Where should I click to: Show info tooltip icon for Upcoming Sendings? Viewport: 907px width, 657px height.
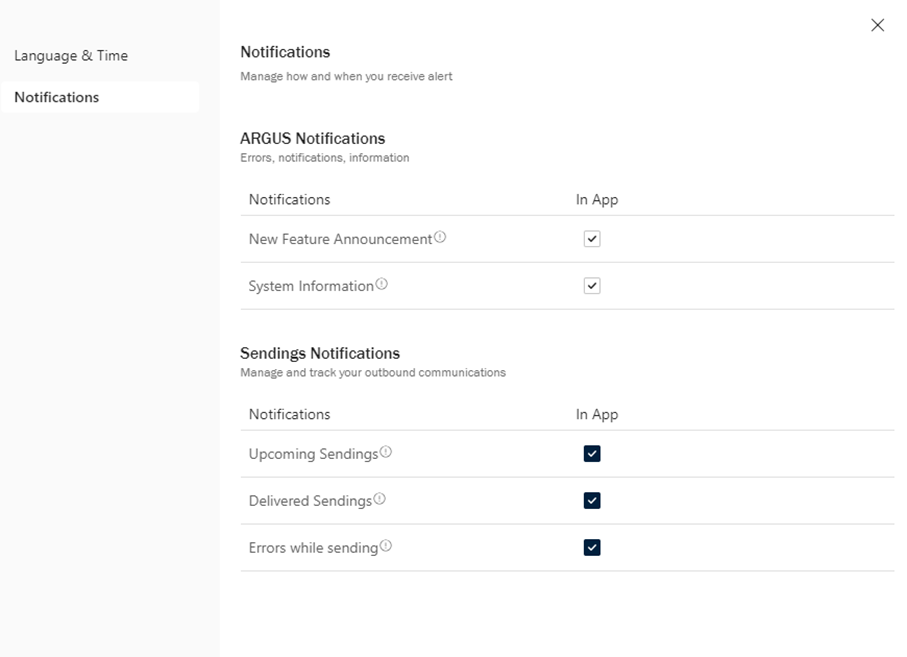(x=386, y=452)
